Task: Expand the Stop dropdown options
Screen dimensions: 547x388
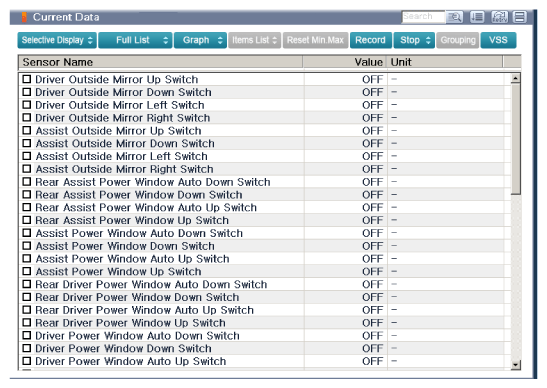Action: pos(414,40)
